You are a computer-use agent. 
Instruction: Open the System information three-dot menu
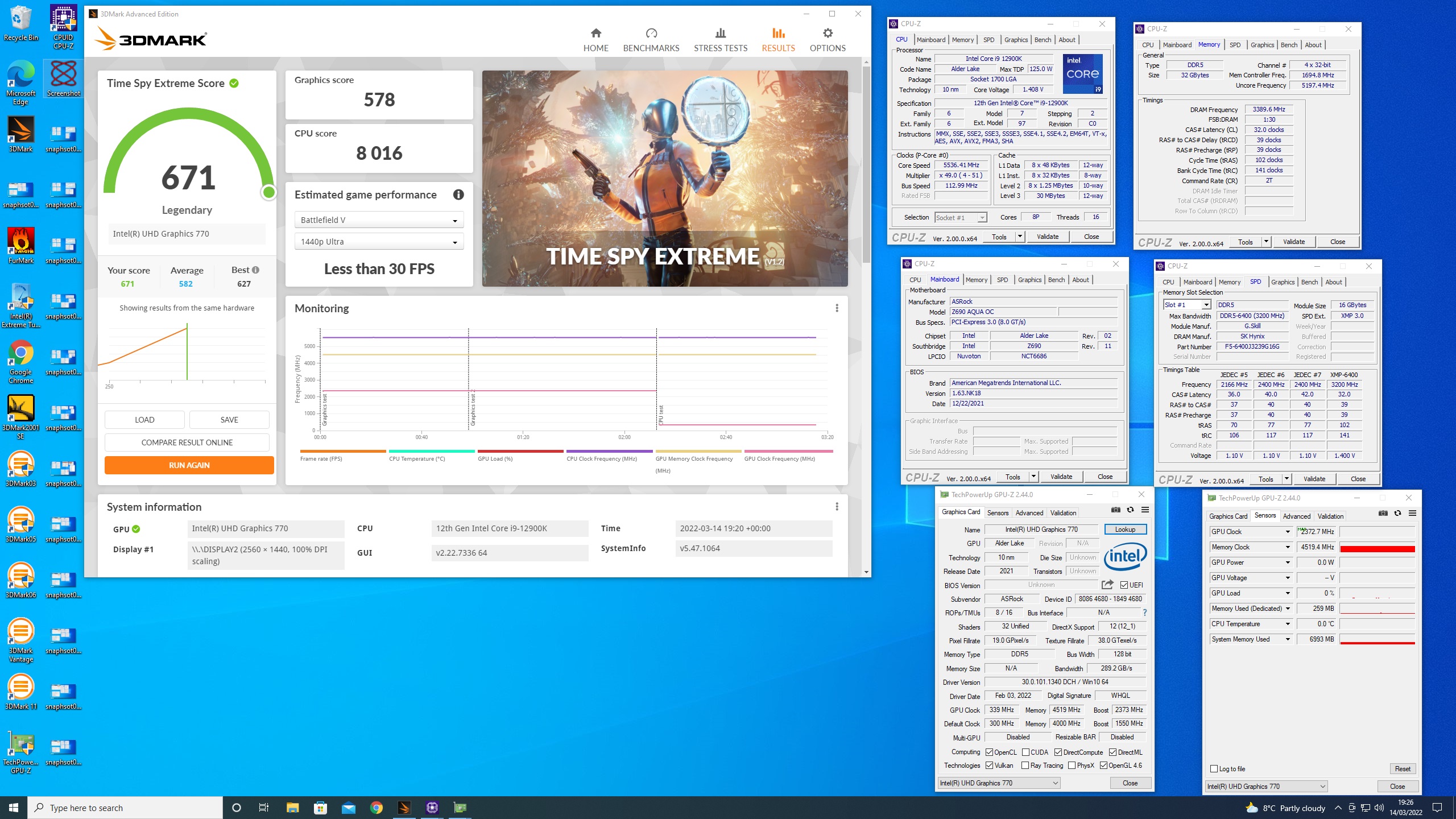[x=837, y=507]
